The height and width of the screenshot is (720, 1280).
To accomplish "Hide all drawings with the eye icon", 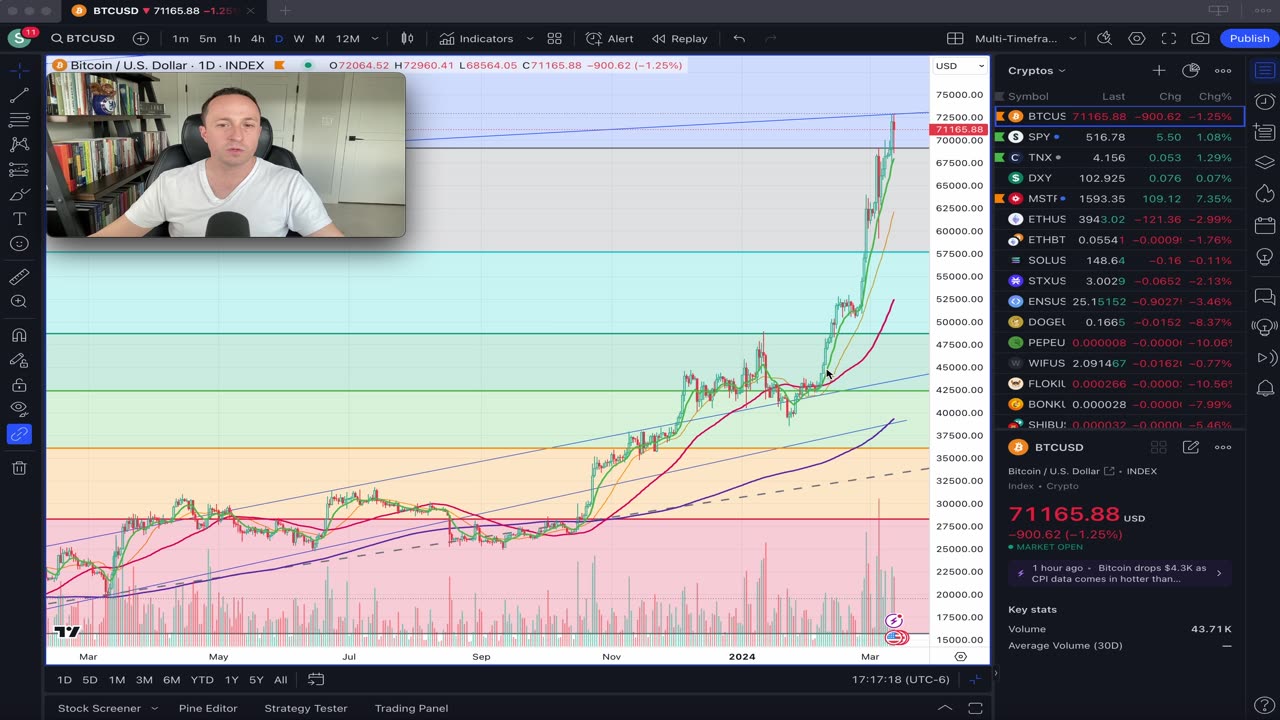I will coord(19,409).
